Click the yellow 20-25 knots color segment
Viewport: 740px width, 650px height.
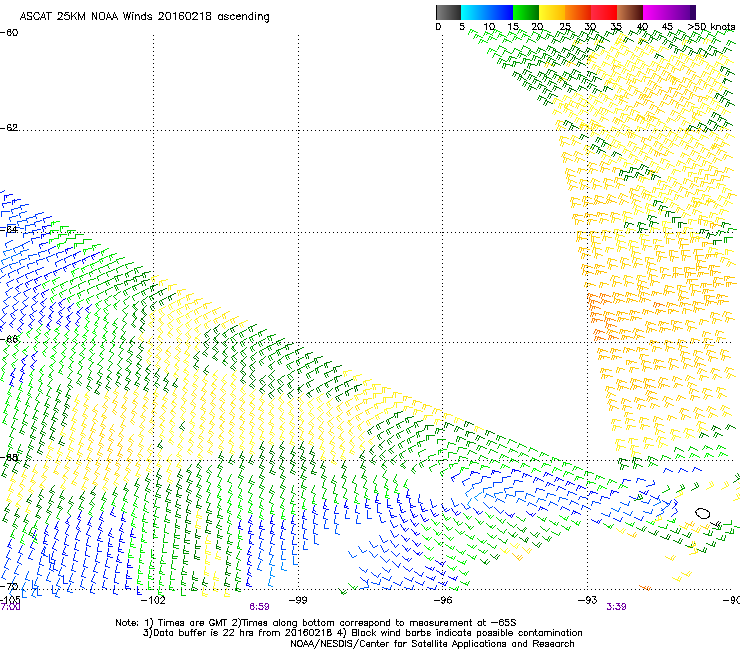coord(552,12)
